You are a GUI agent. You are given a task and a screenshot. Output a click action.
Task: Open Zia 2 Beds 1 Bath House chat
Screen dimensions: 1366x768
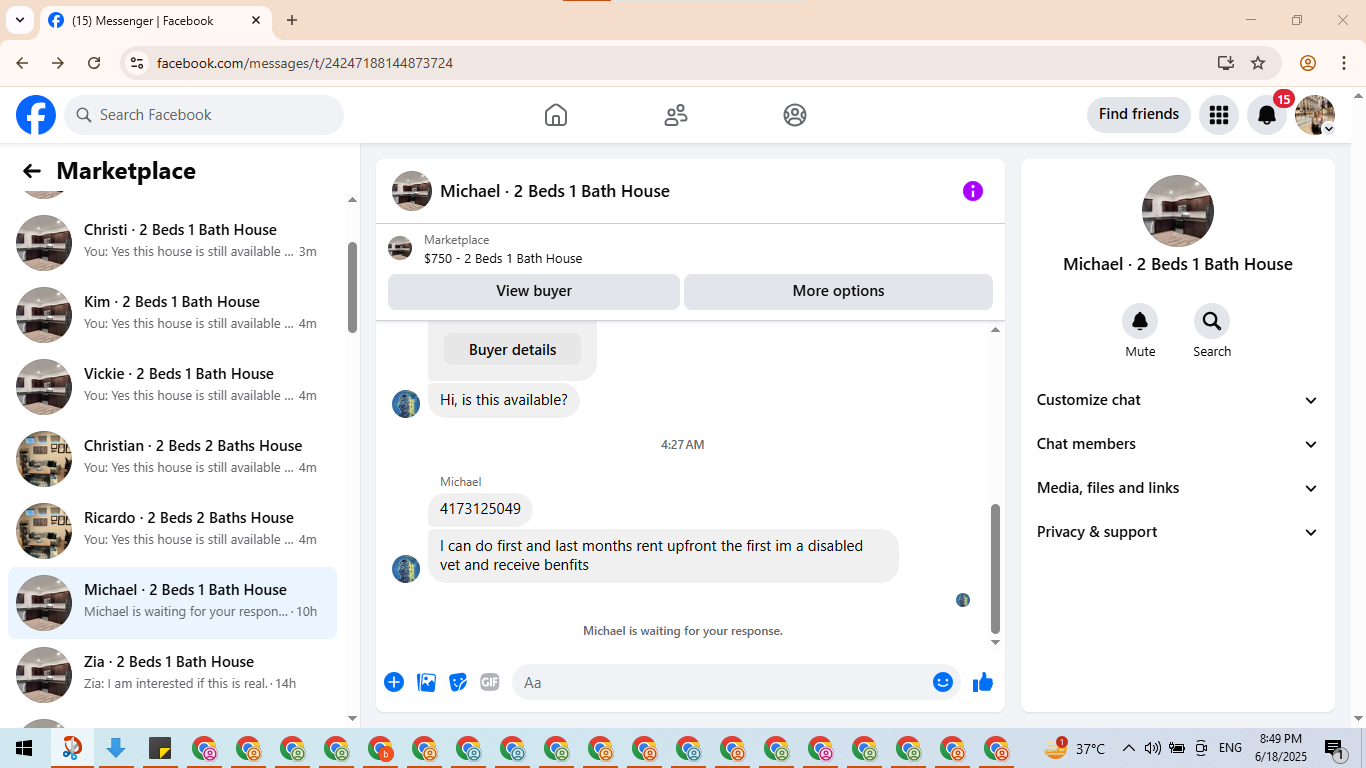pos(172,675)
